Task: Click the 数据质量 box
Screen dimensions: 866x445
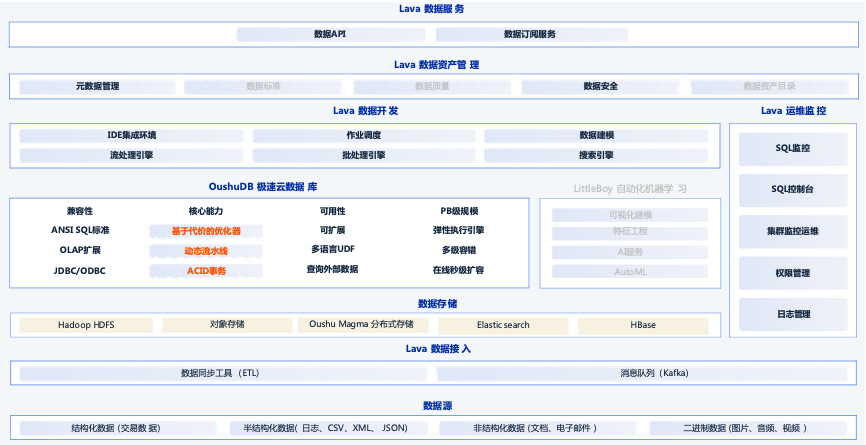Action: (x=432, y=87)
